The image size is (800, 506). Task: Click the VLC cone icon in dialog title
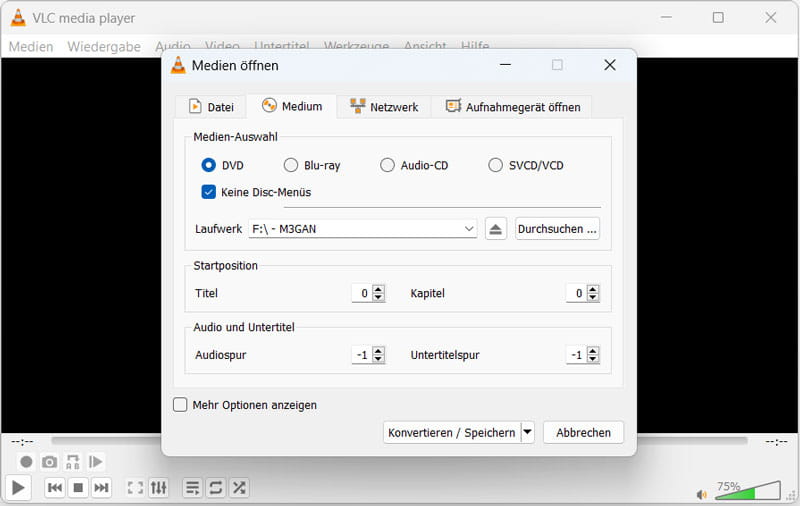(x=178, y=65)
